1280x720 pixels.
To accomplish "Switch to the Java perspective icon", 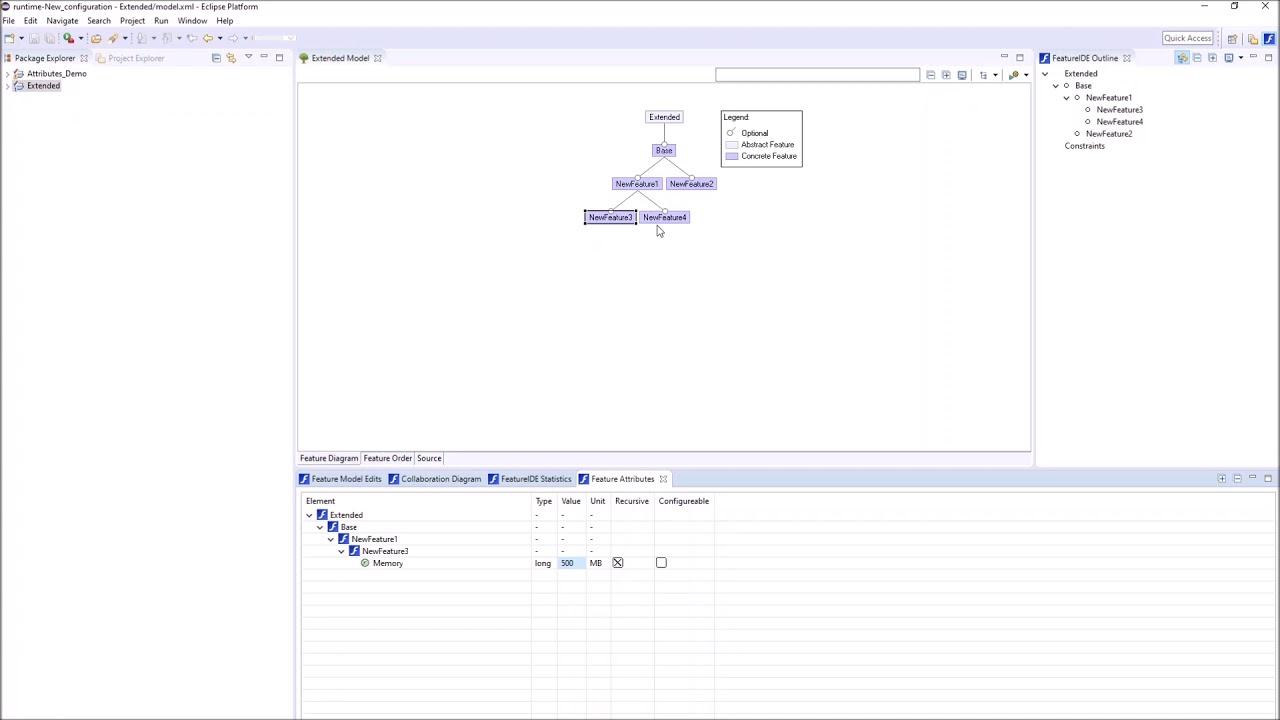I will (x=1252, y=38).
